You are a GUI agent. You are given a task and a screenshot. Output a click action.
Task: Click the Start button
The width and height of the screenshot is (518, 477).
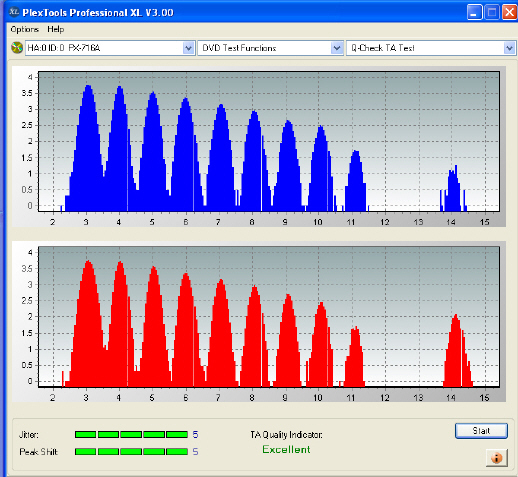click(481, 431)
